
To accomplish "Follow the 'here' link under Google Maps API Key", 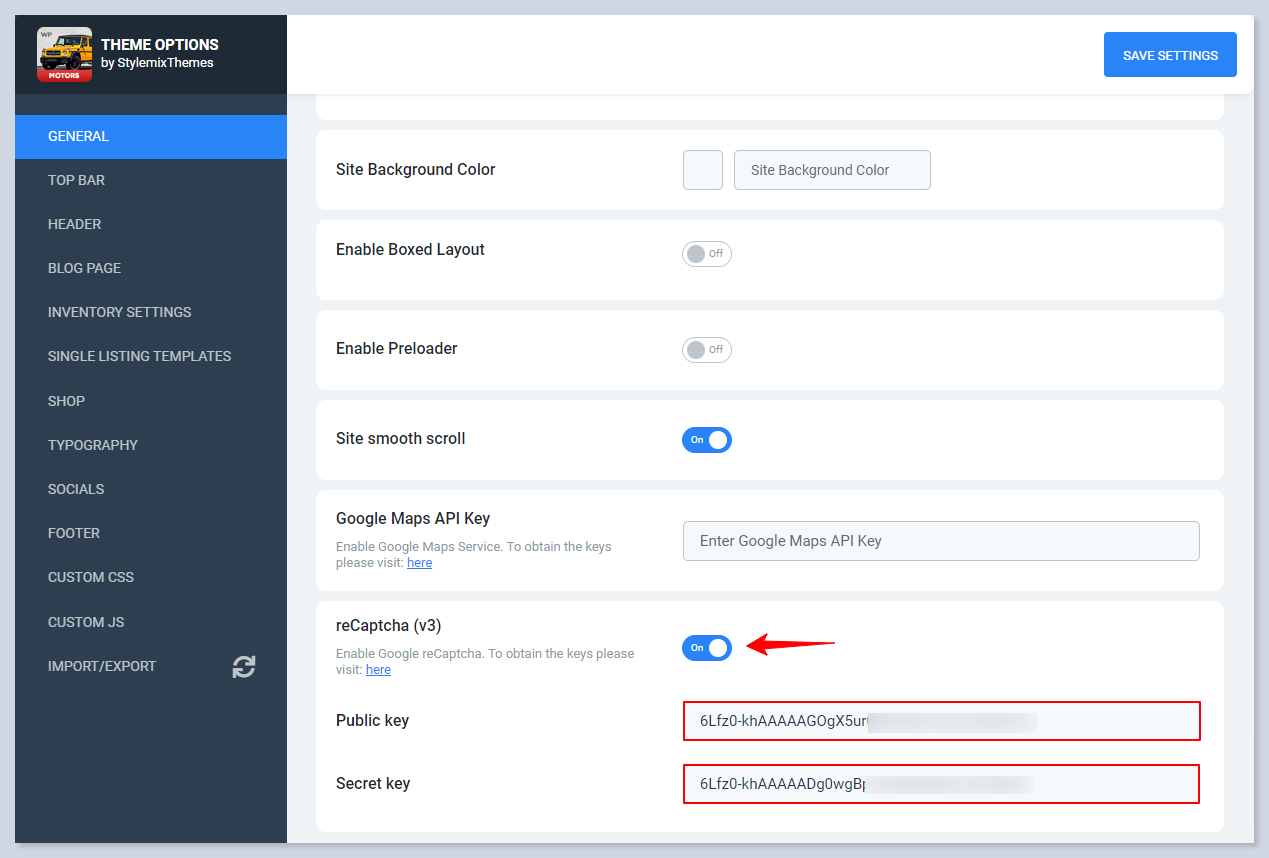I will pyautogui.click(x=419, y=563).
